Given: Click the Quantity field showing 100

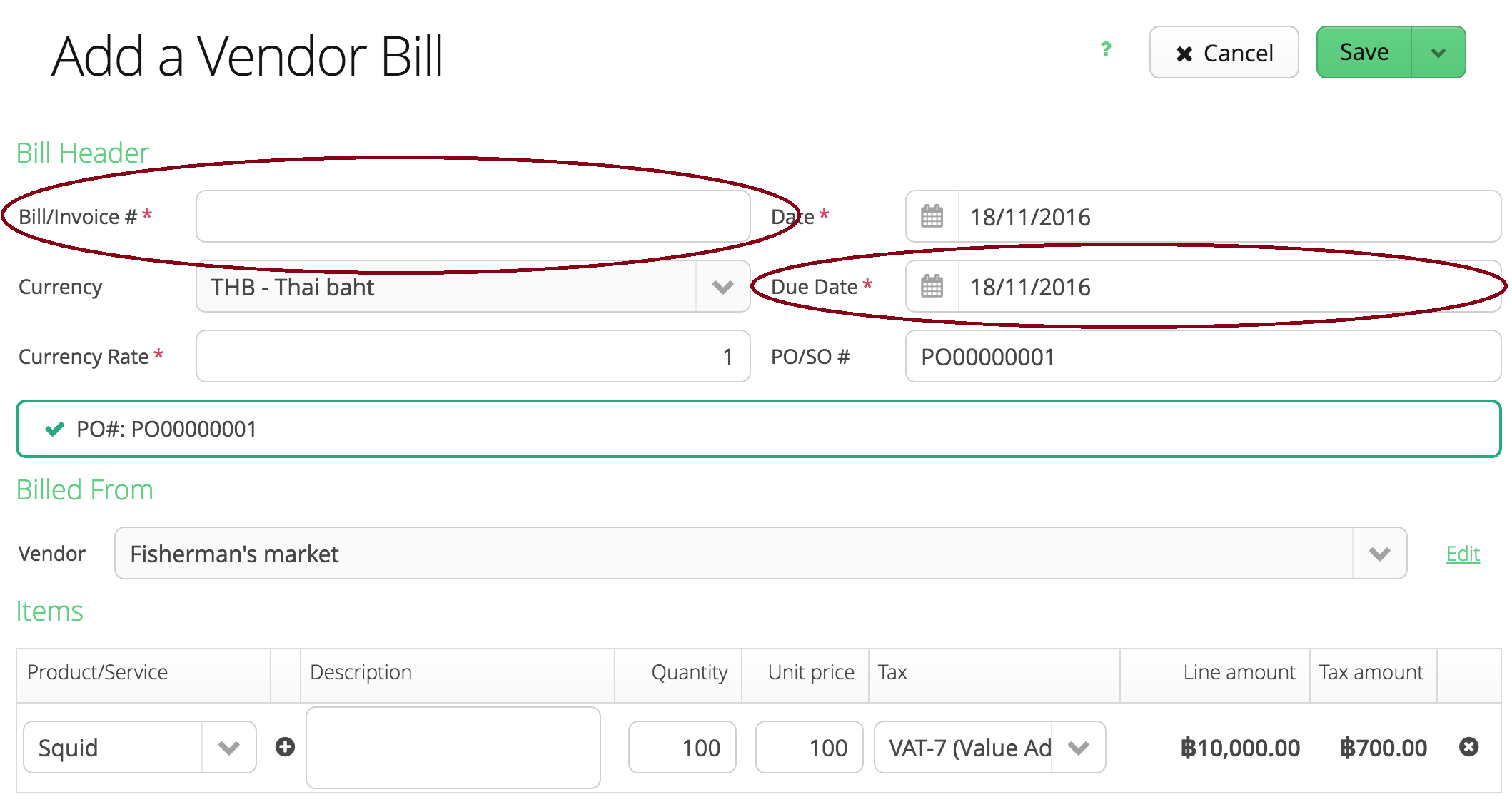Looking at the screenshot, I should (682, 747).
